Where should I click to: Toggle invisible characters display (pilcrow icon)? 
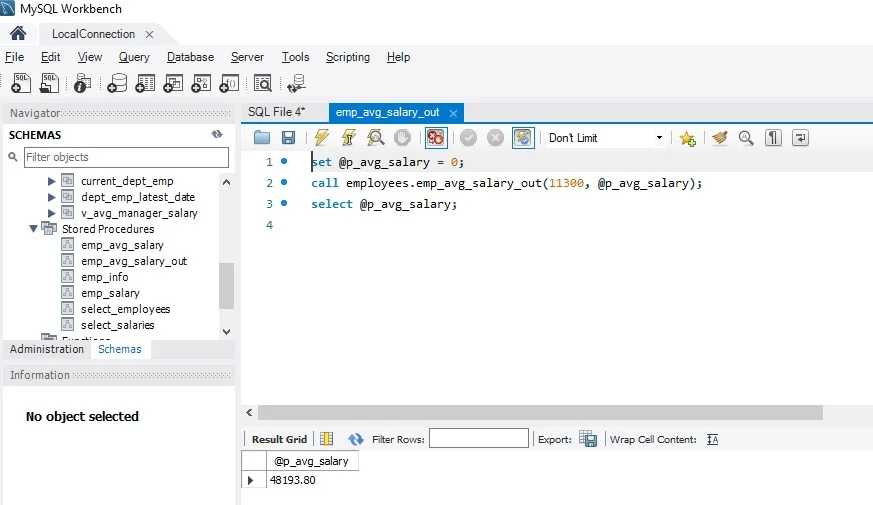click(773, 138)
